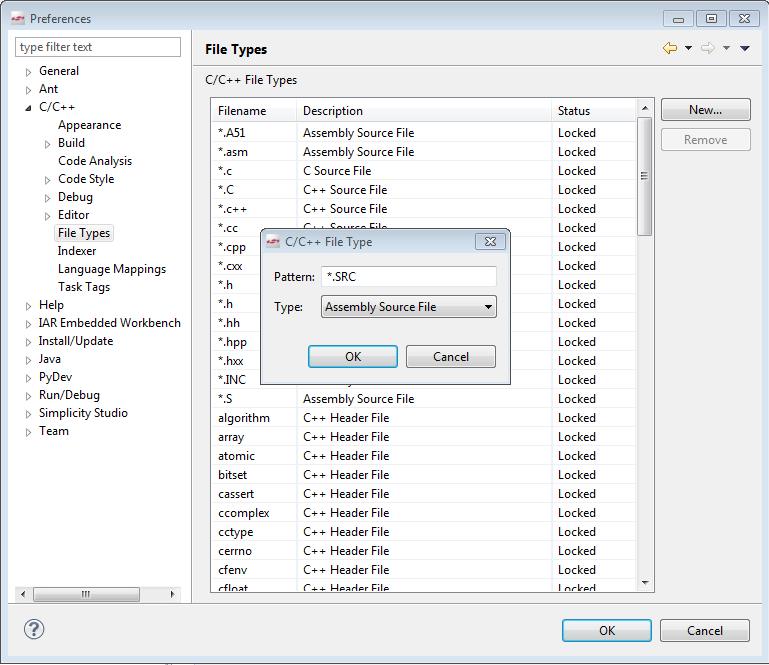
Task: Expand the PyDev node
Action: 28,378
